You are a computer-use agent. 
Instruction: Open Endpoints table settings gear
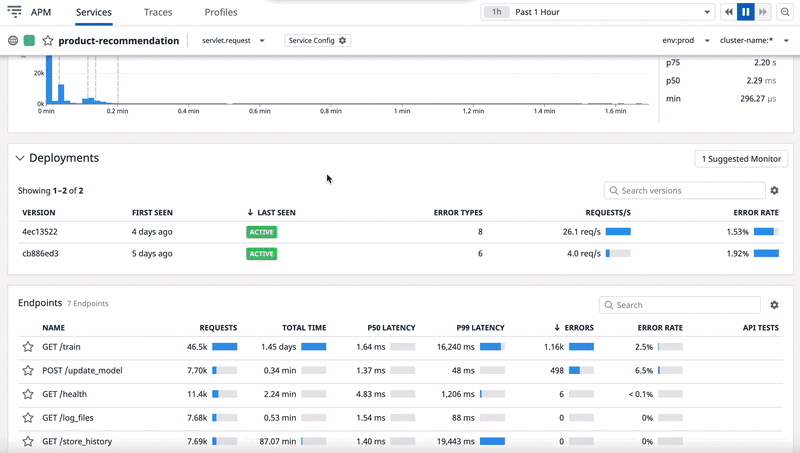[774, 305]
